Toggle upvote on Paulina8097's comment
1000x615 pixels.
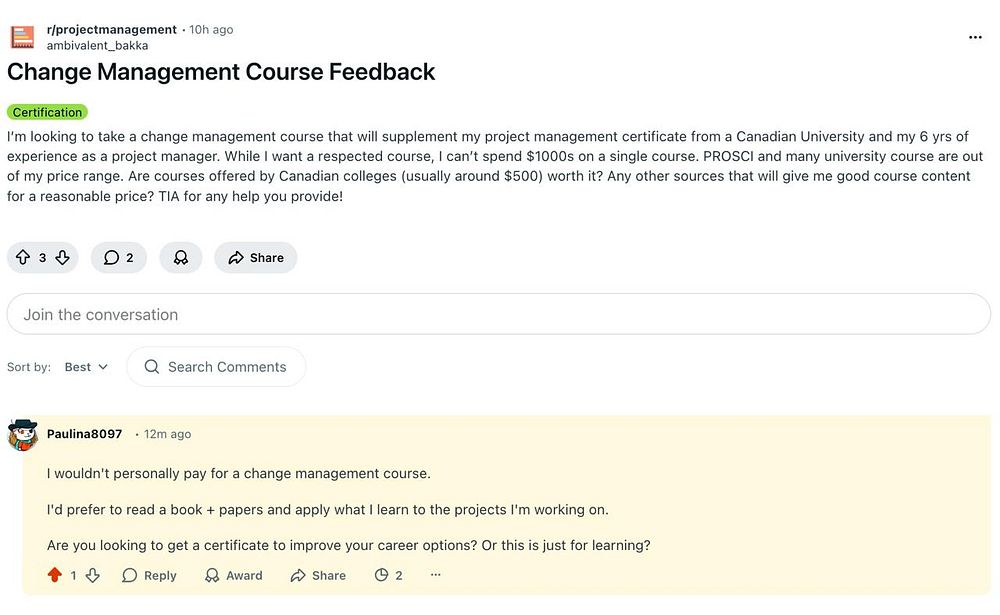(55, 575)
